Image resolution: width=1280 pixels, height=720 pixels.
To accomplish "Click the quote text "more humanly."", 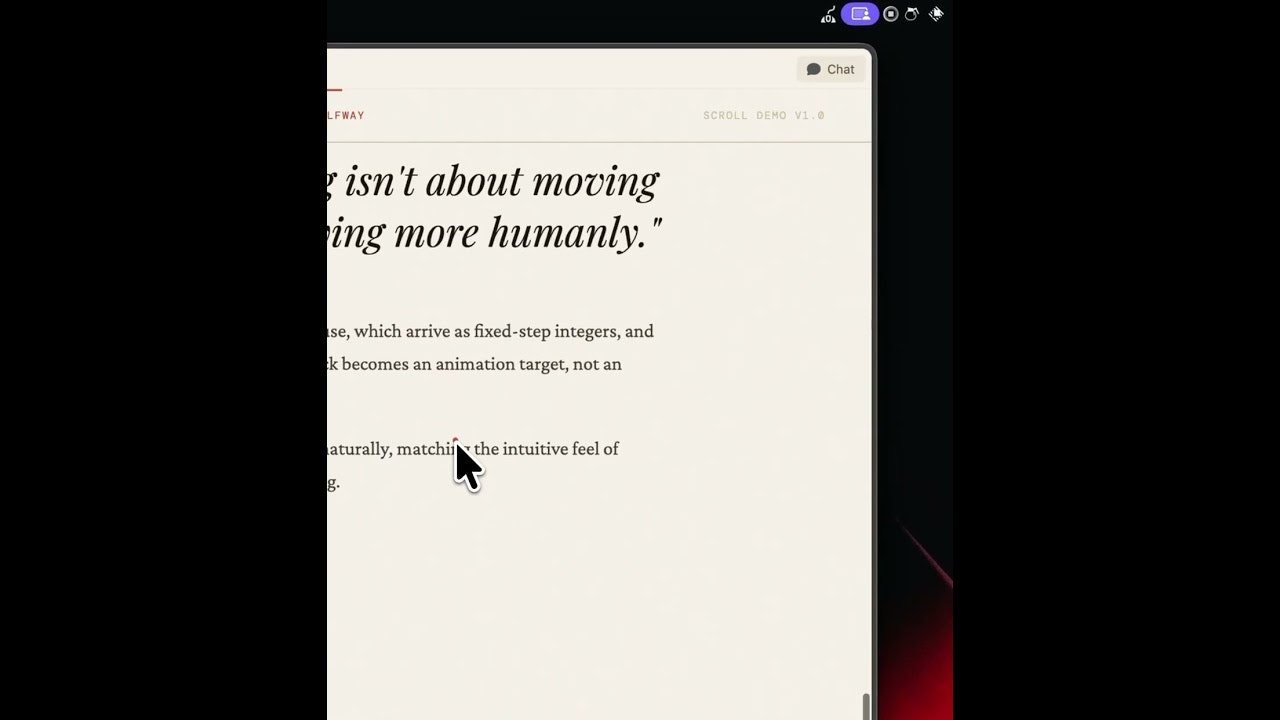I will (x=528, y=233).
